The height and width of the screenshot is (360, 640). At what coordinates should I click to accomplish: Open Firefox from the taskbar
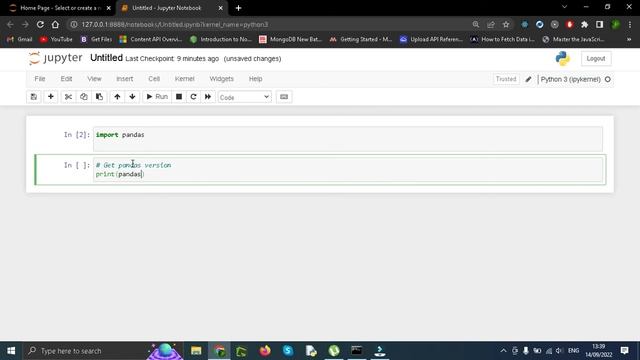[x=265, y=351]
